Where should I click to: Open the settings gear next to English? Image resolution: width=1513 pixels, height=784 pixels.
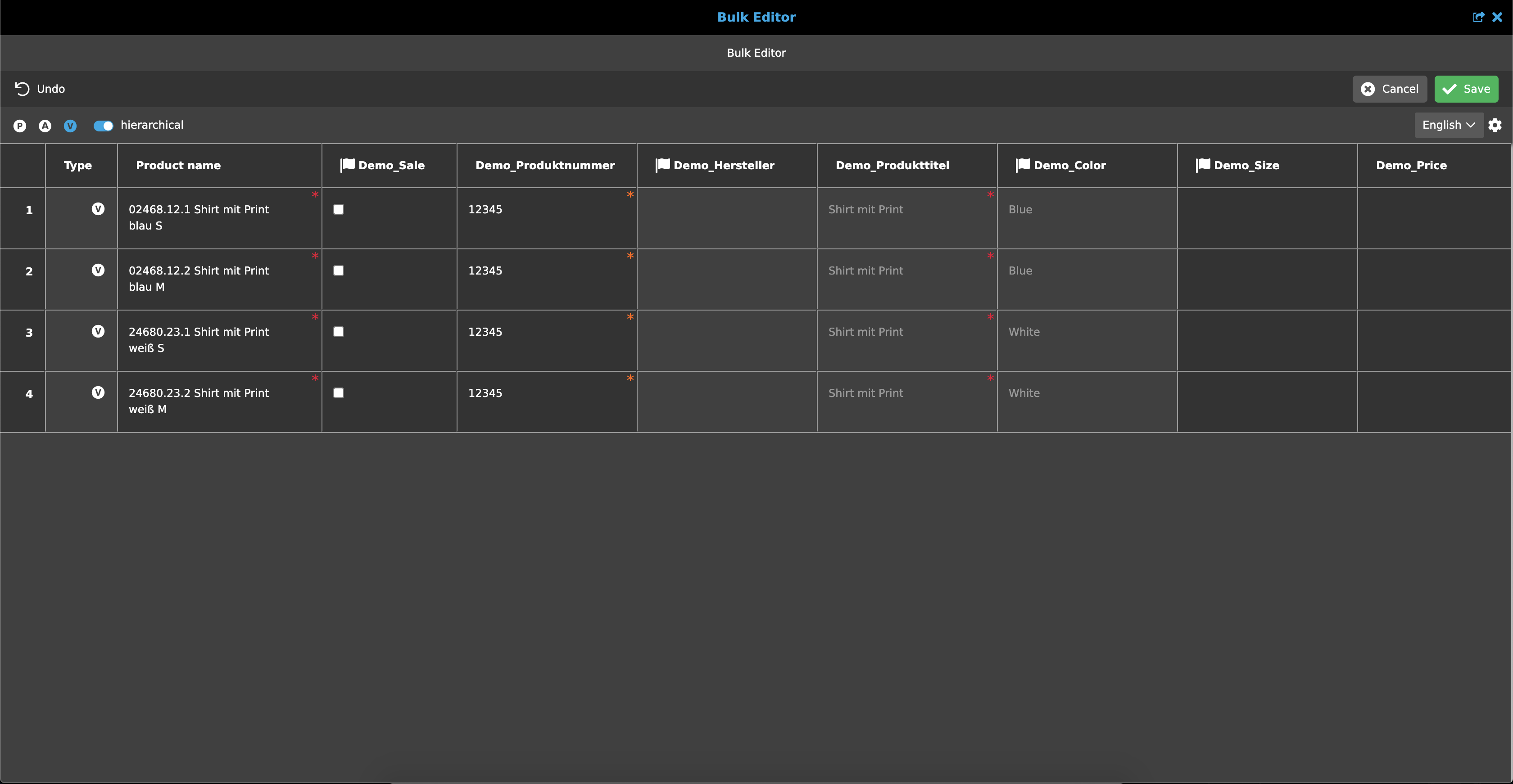click(x=1495, y=125)
